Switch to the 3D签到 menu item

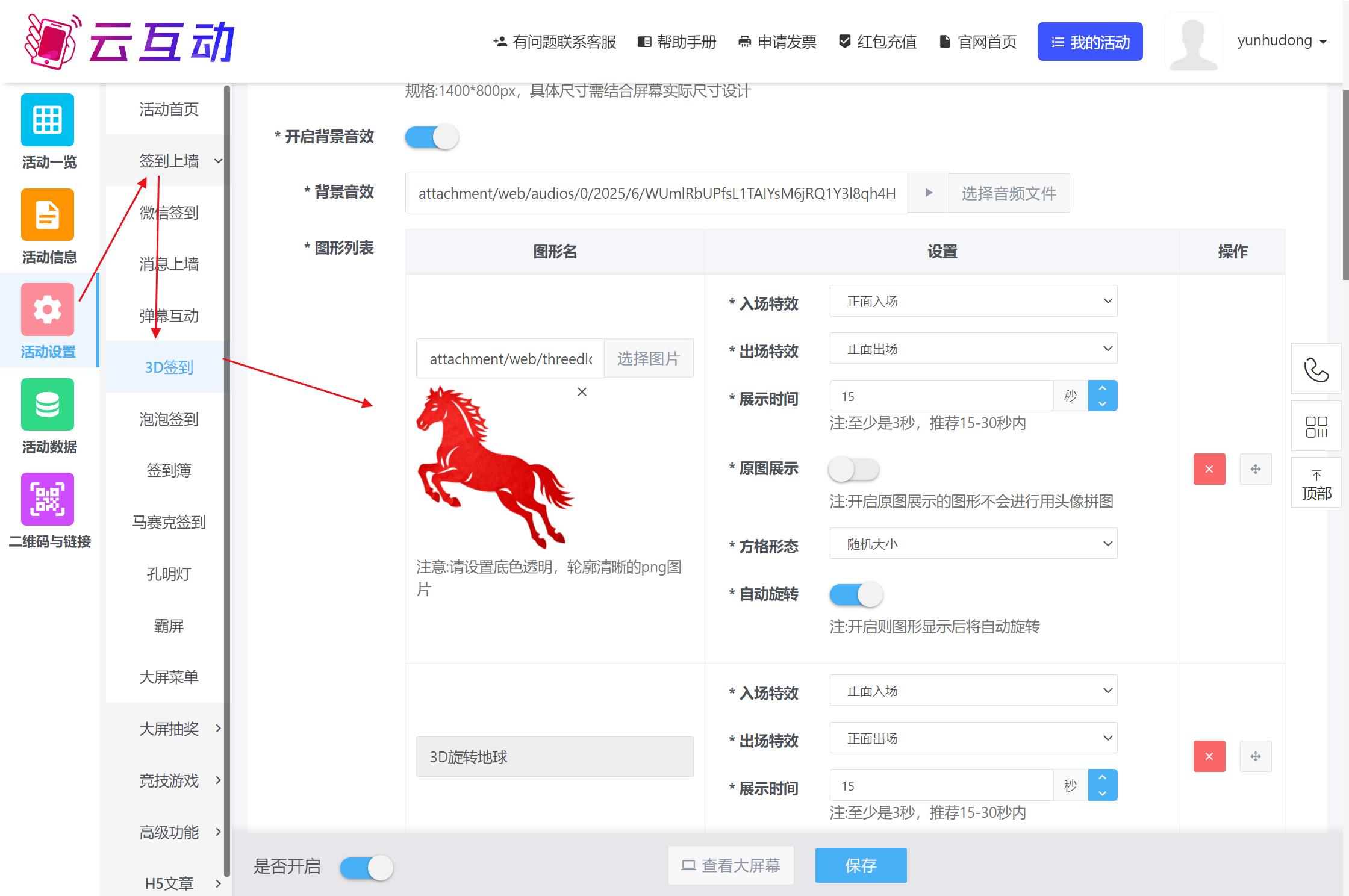click(x=167, y=367)
